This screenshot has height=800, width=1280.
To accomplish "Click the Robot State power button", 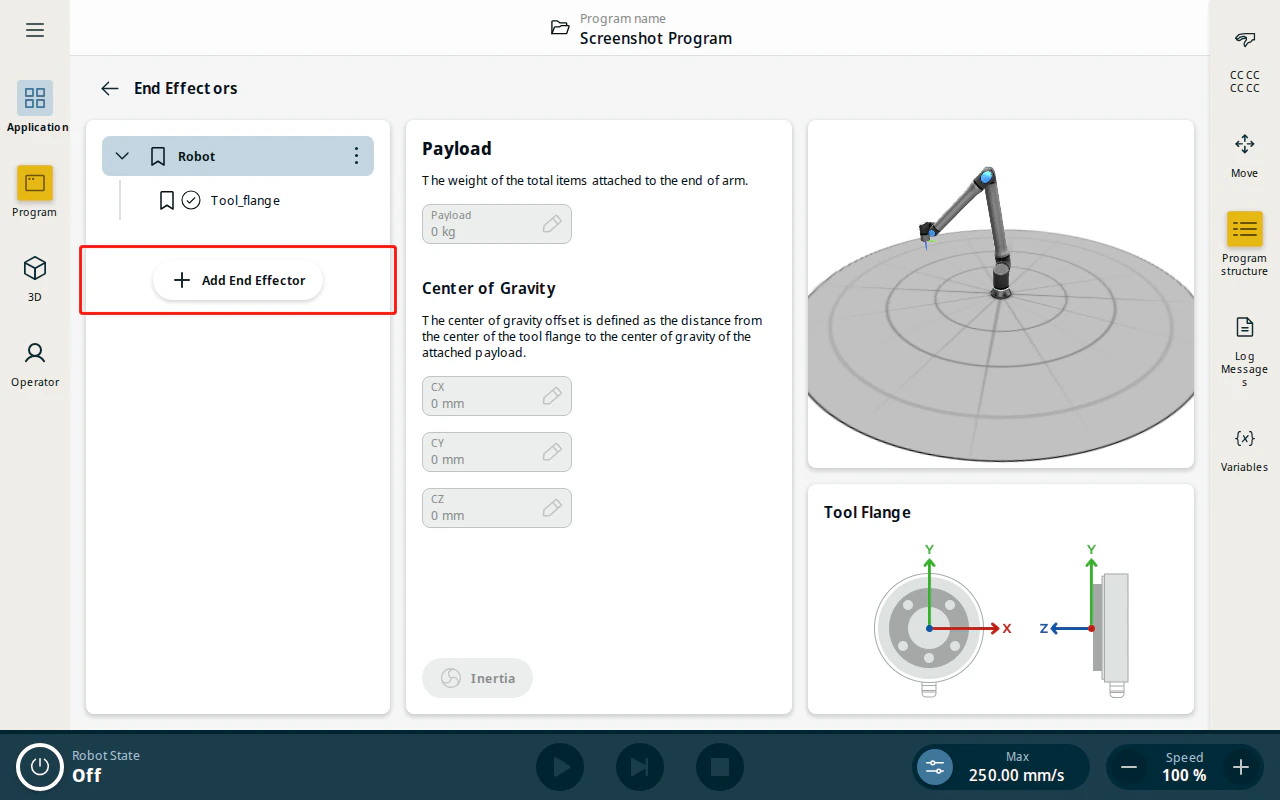I will tap(40, 767).
